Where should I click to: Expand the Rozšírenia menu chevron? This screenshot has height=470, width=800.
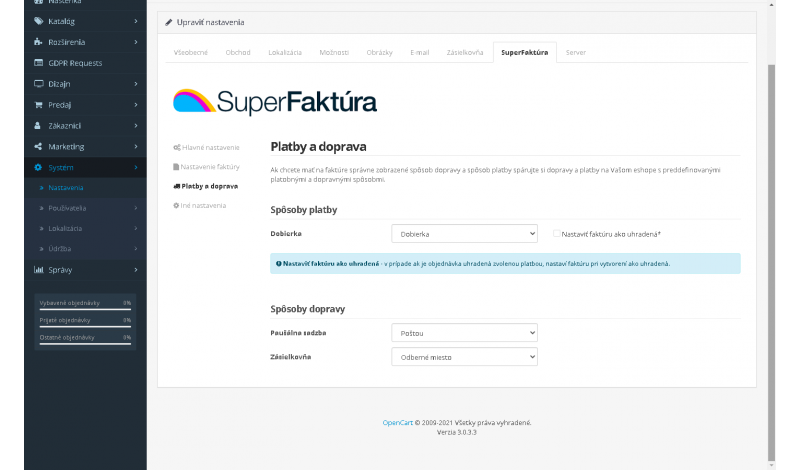pos(136,42)
